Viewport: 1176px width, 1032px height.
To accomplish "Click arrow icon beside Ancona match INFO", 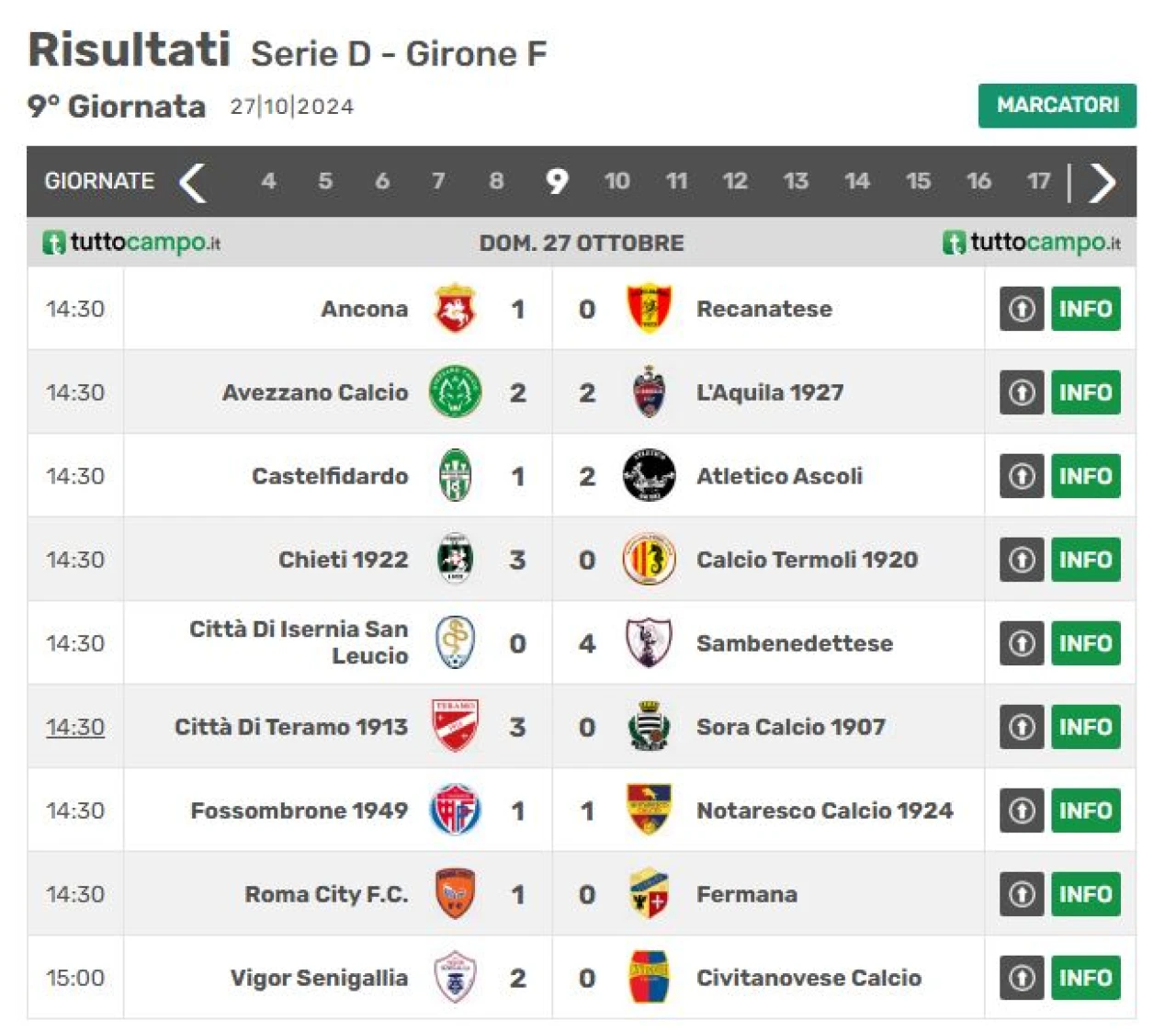I will coord(1022,309).
